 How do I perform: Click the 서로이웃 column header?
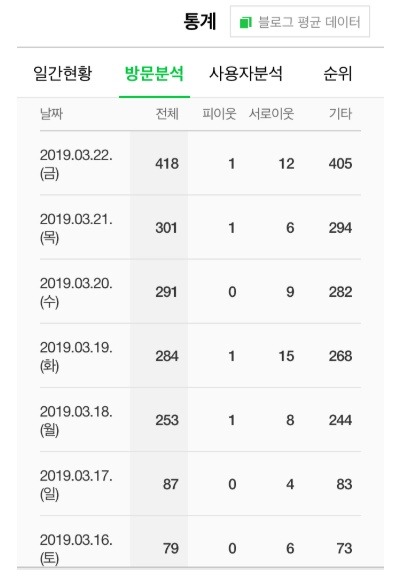pos(271,114)
